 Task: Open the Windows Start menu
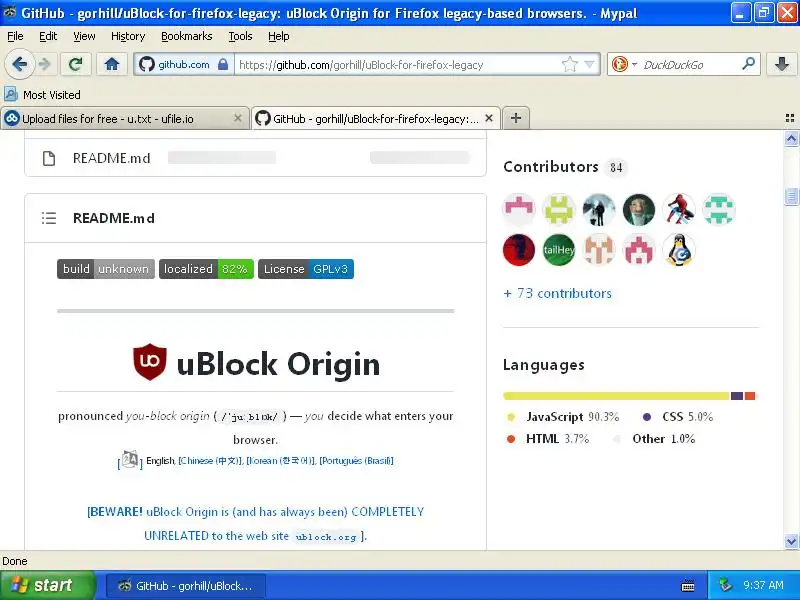(48, 585)
